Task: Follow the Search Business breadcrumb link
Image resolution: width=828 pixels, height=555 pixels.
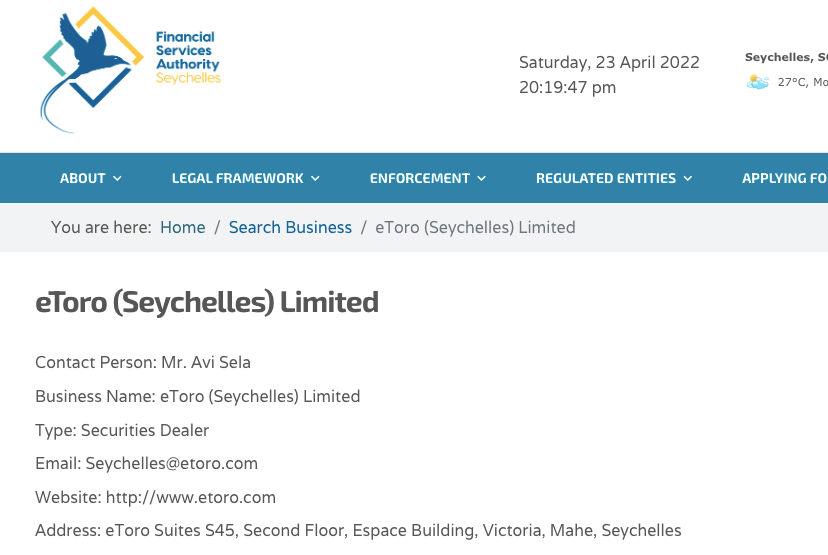Action: (x=290, y=227)
